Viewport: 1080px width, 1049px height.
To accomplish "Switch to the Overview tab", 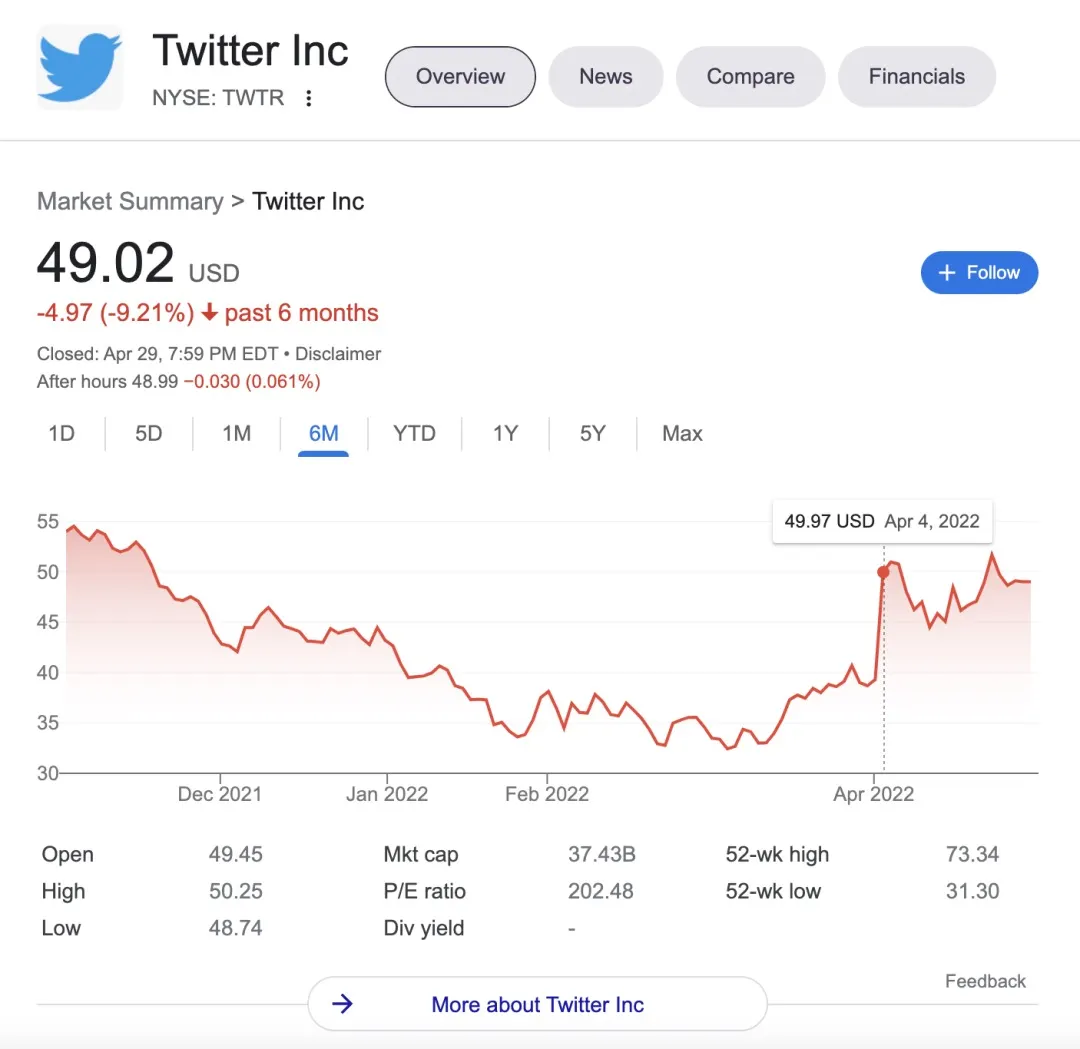I will point(460,77).
